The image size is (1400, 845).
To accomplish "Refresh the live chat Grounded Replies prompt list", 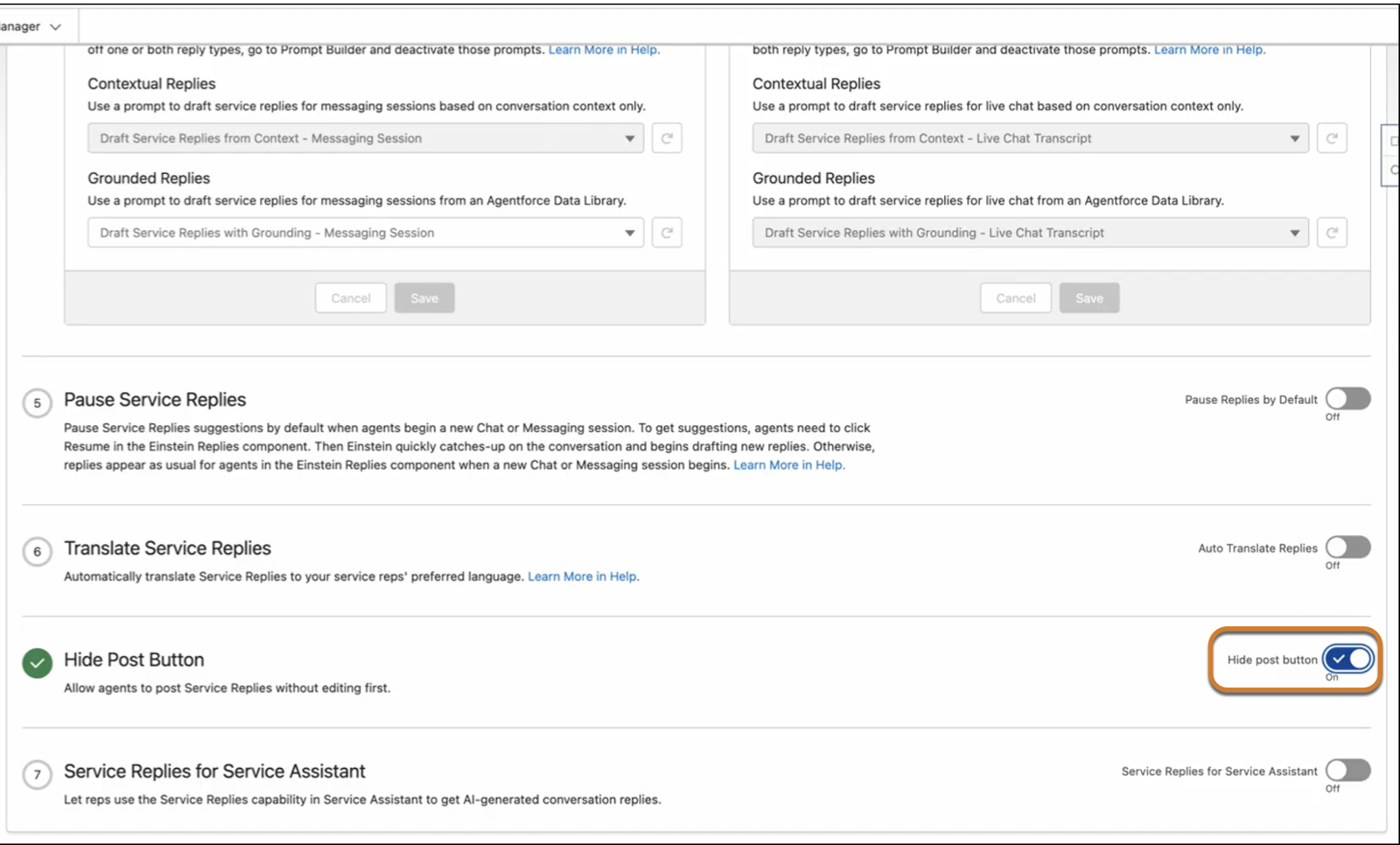I will (1332, 233).
